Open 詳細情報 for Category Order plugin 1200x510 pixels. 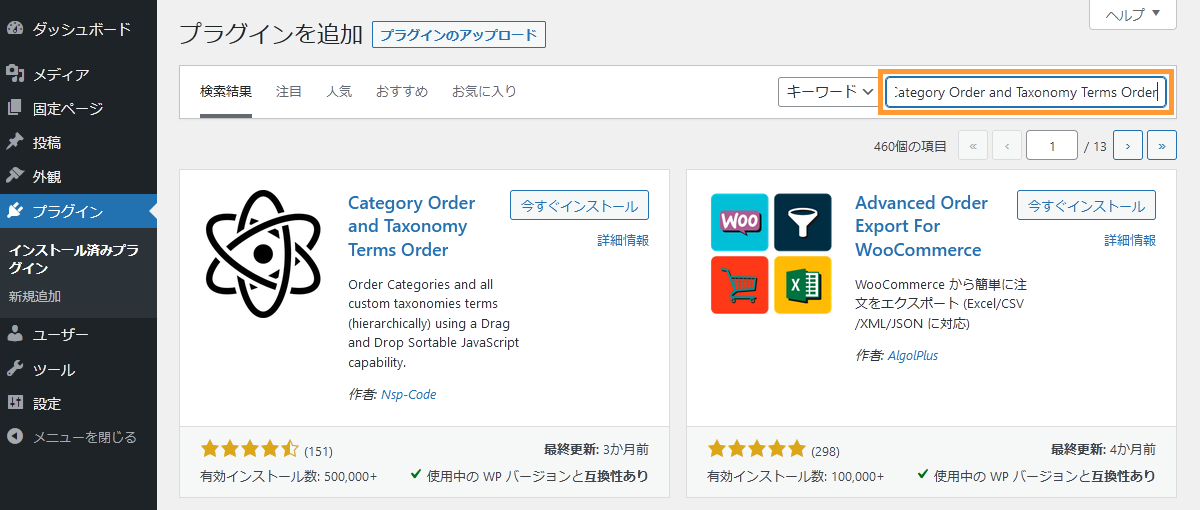623,240
